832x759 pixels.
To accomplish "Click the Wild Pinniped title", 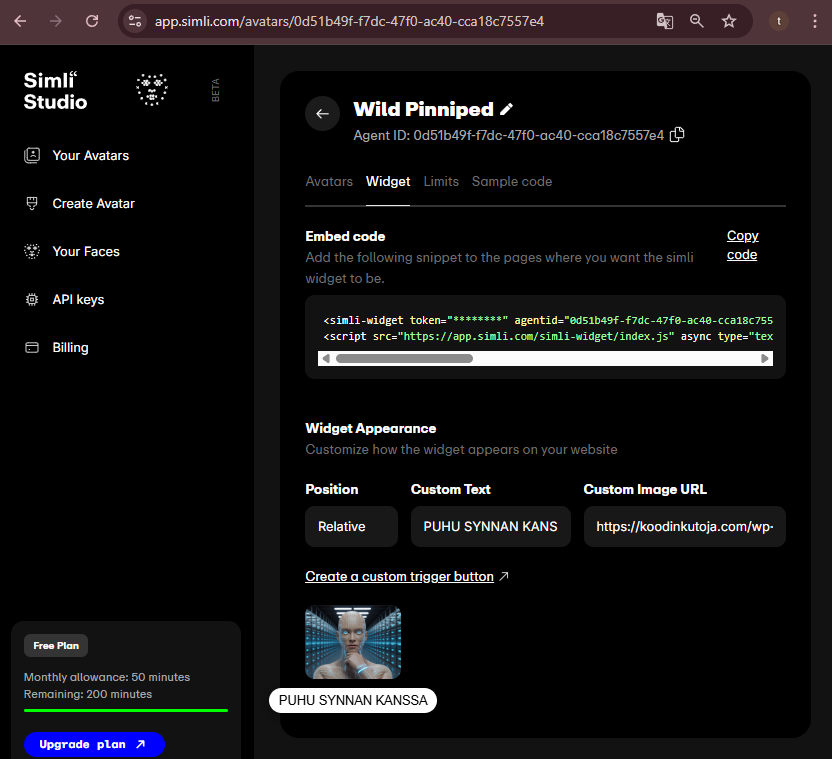I will tap(423, 109).
